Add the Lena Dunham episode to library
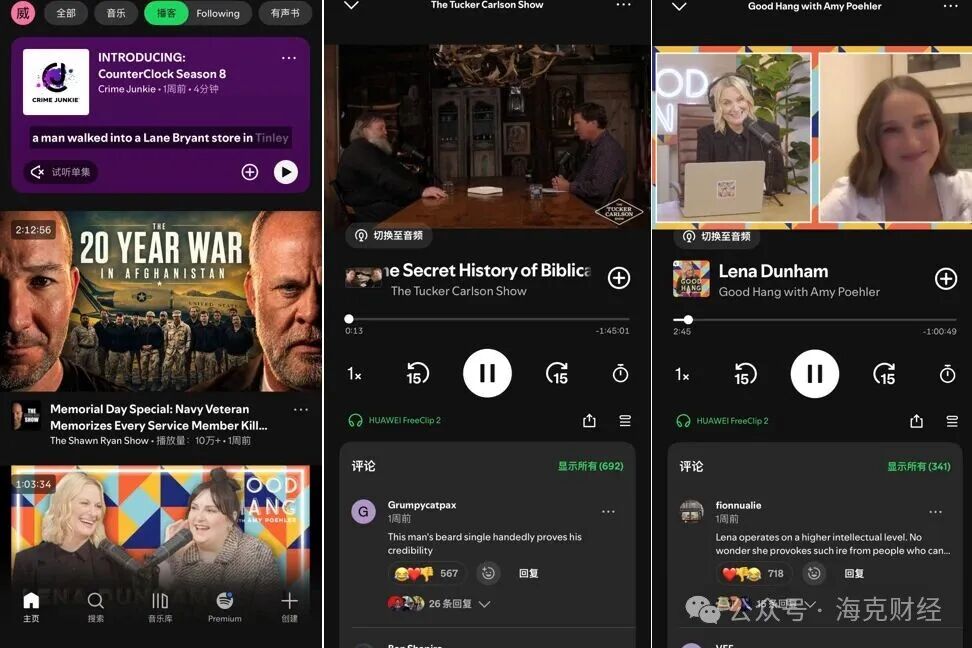Viewport: 972px width, 648px height. [946, 279]
